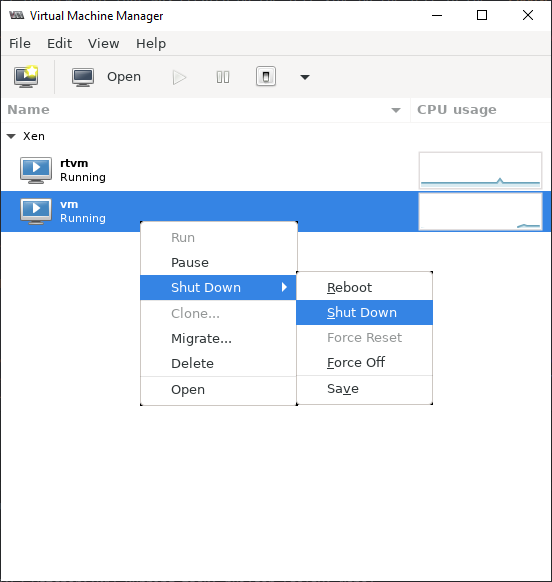Click the vm running monitor icon
Viewport: 552px width, 582px height.
tap(36, 211)
